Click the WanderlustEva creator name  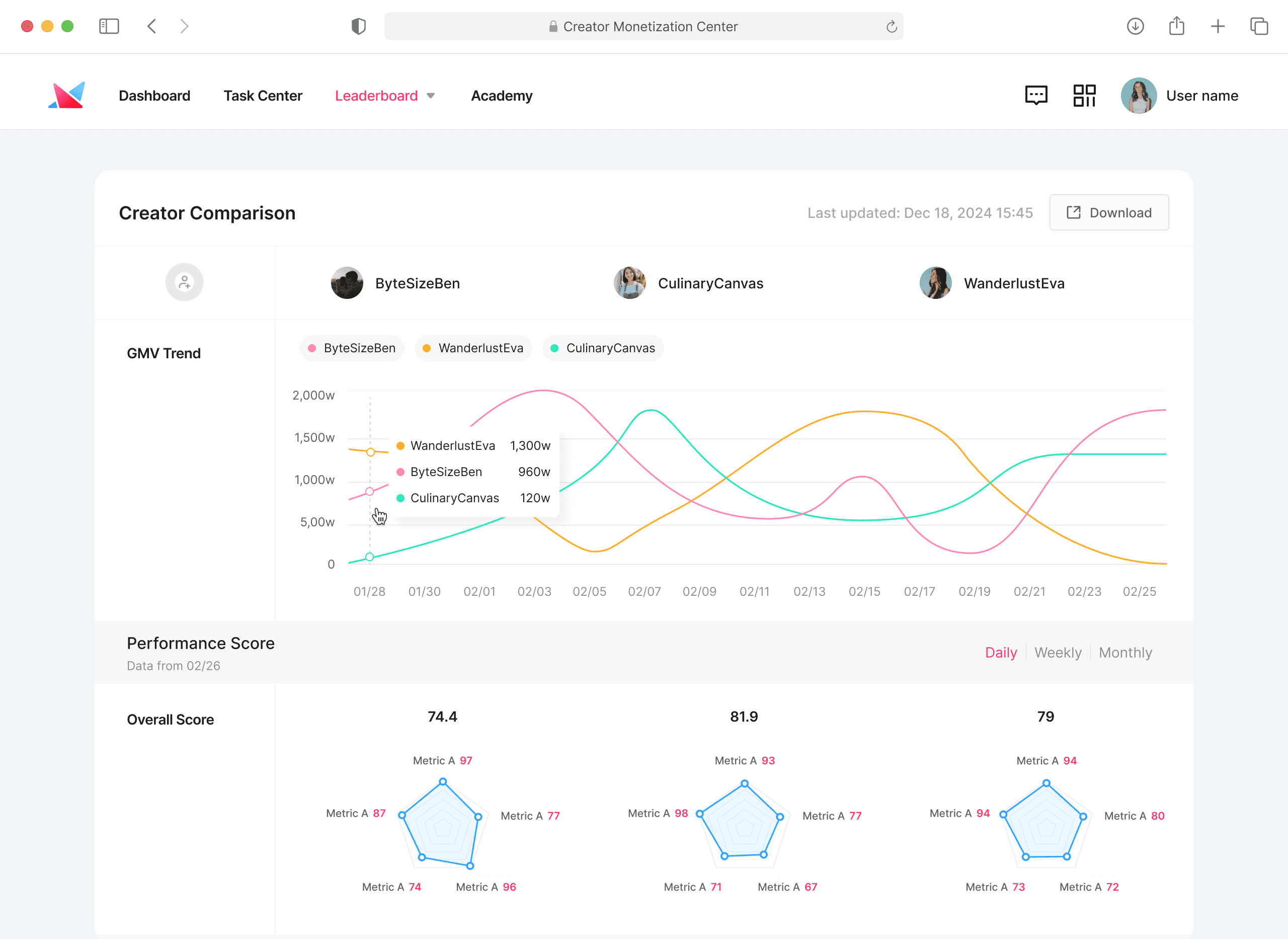pos(1014,283)
